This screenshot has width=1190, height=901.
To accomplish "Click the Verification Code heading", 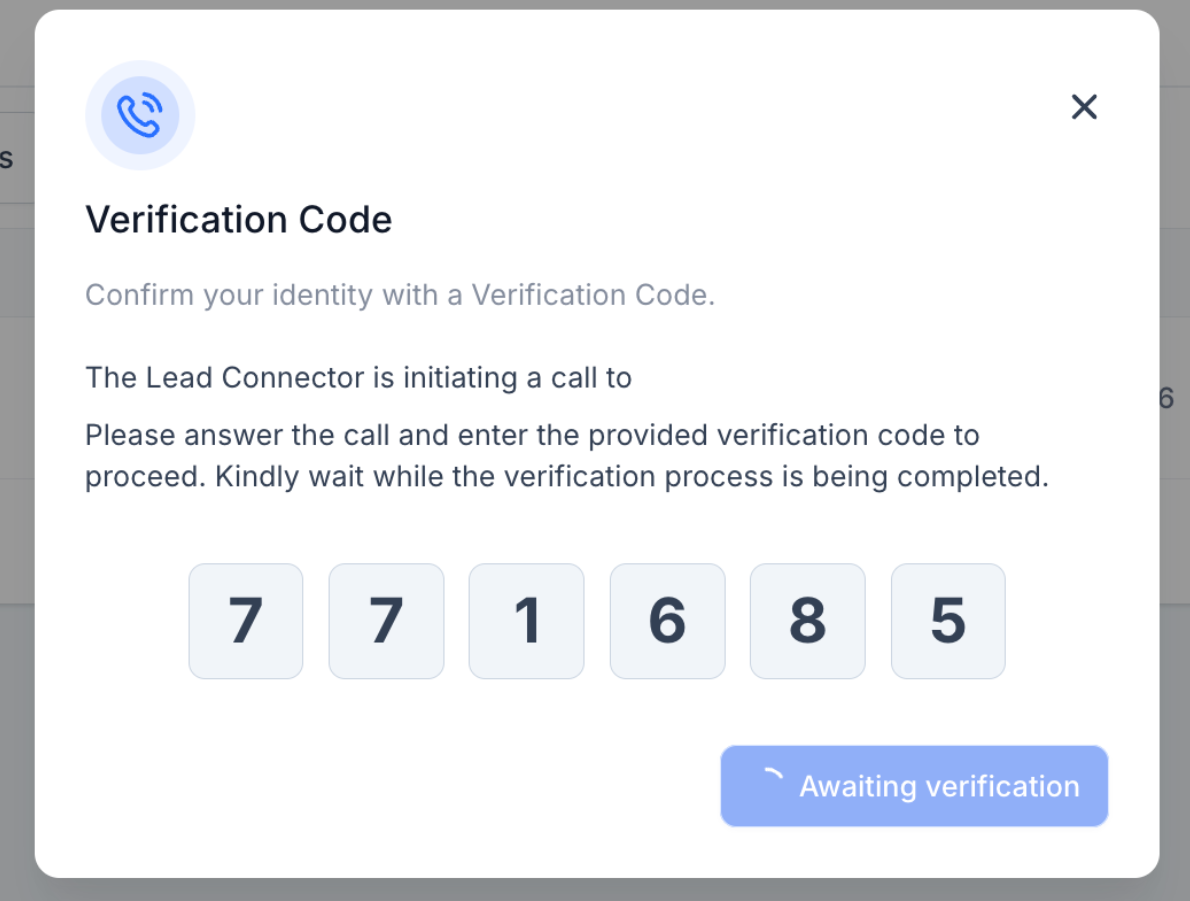I will [x=238, y=219].
